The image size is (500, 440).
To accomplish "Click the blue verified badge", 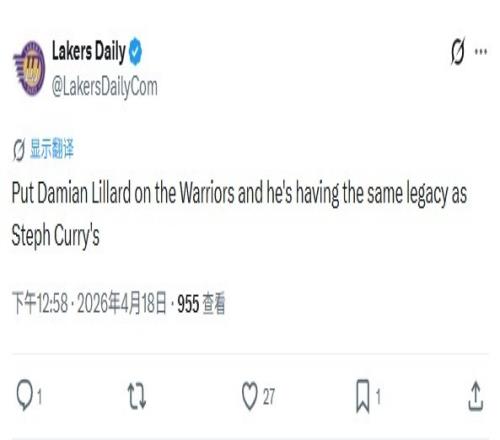I will [135, 51].
